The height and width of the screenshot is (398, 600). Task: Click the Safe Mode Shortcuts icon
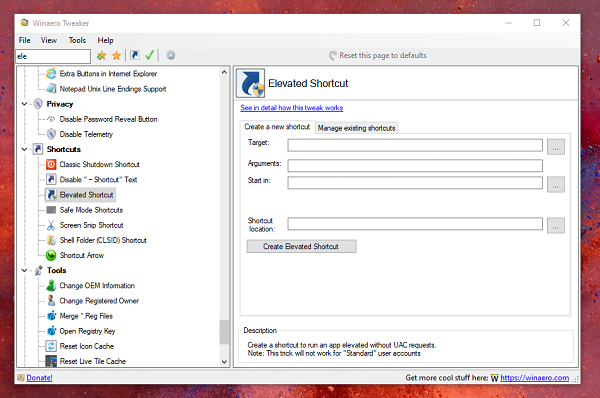point(51,210)
